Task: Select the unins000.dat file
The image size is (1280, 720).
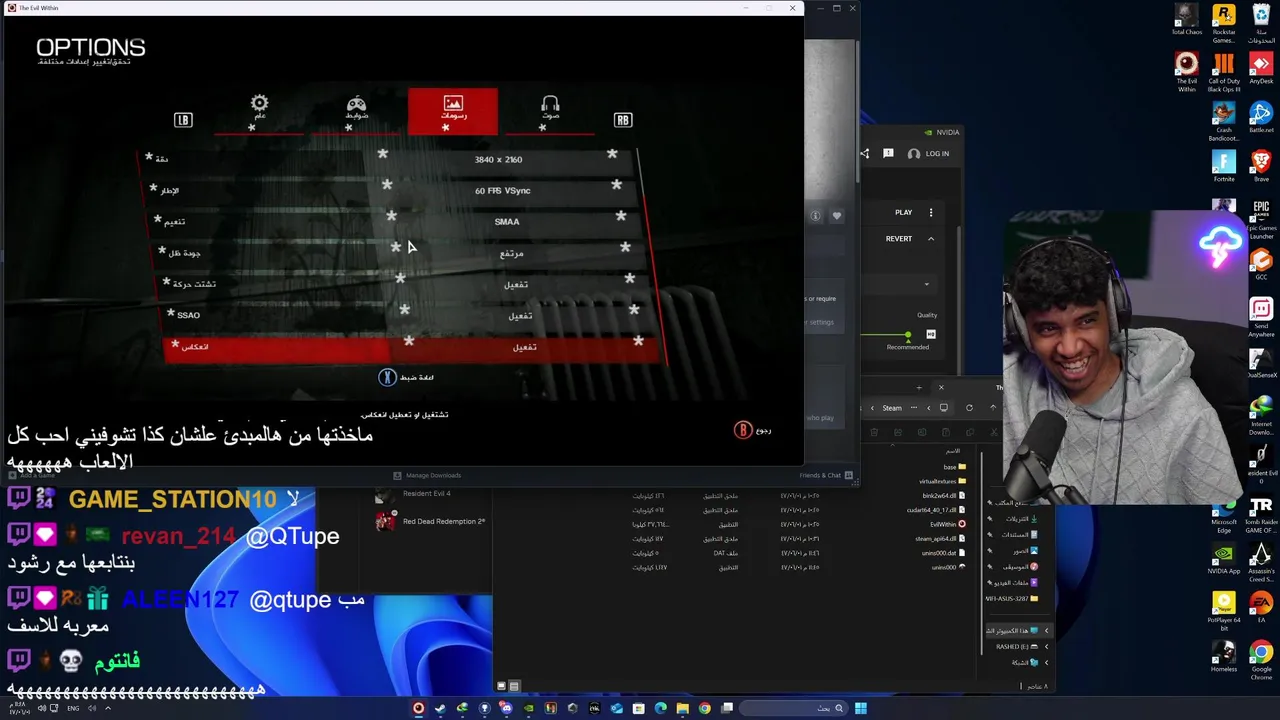Action: (943, 552)
